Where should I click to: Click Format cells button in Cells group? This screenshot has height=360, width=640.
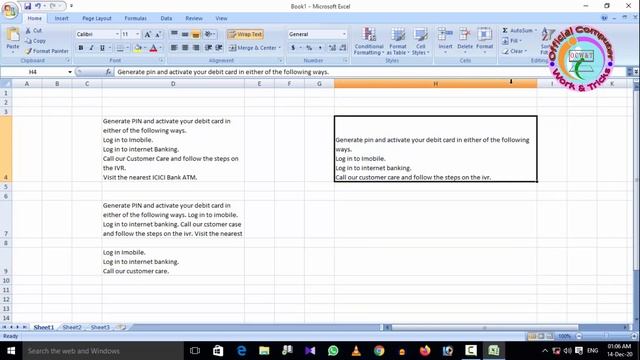(x=484, y=40)
